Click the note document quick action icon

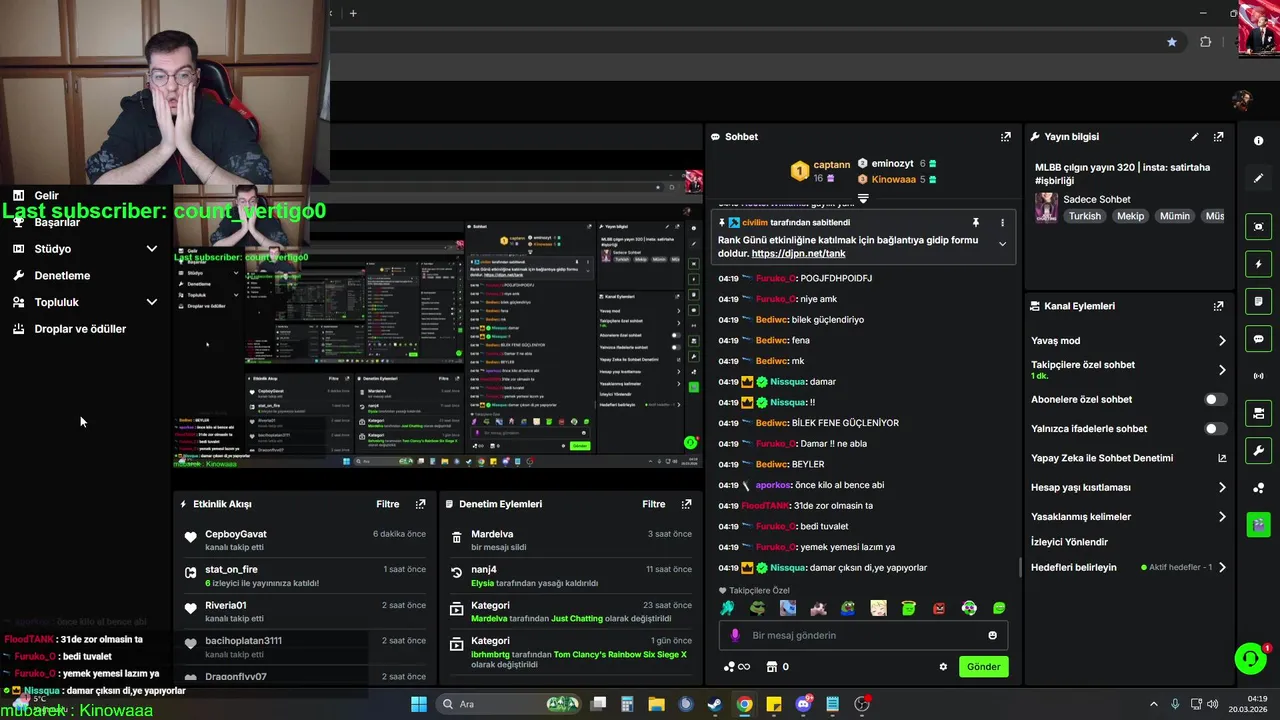(x=1258, y=301)
